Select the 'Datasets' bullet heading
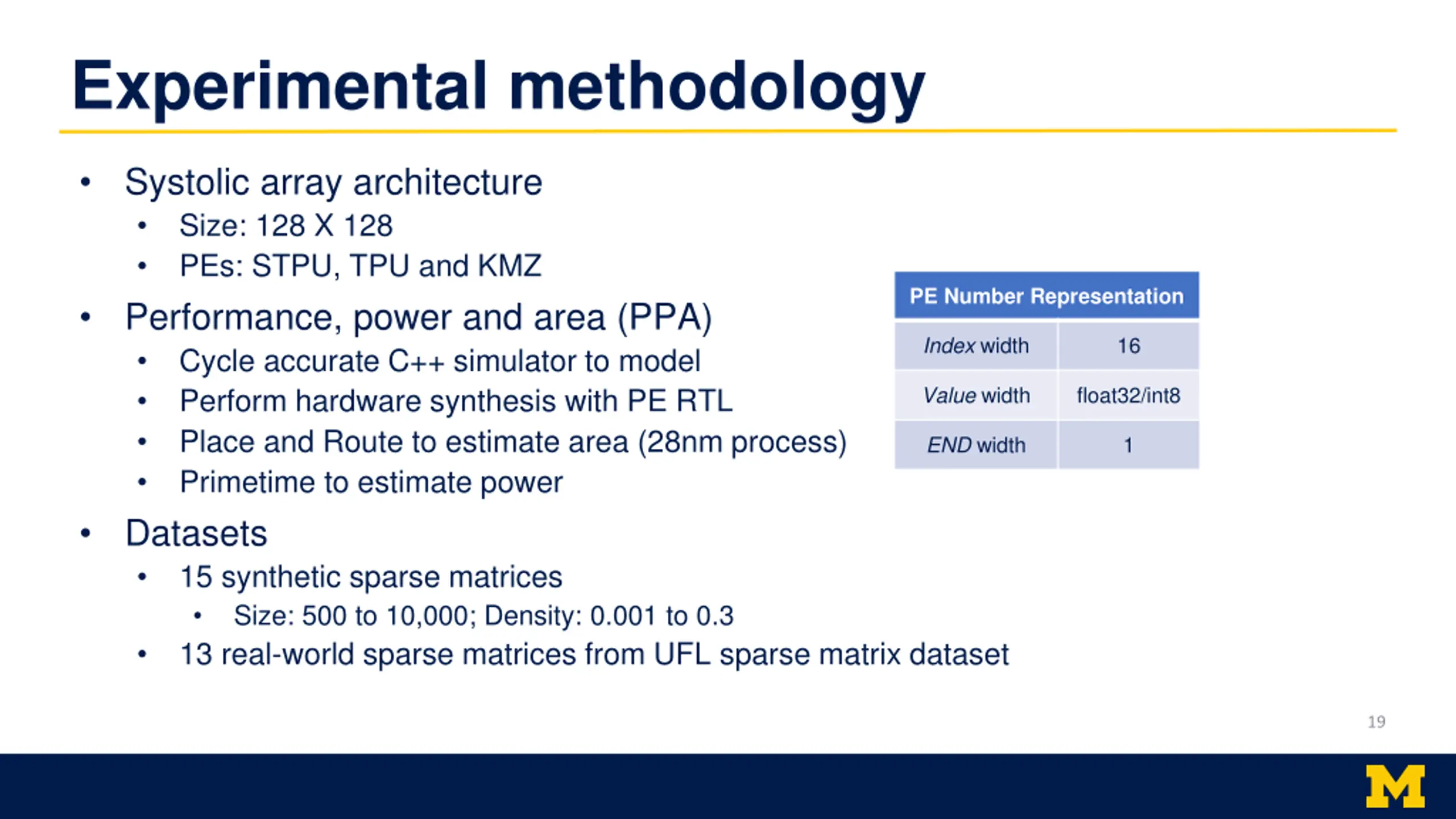 coord(196,533)
